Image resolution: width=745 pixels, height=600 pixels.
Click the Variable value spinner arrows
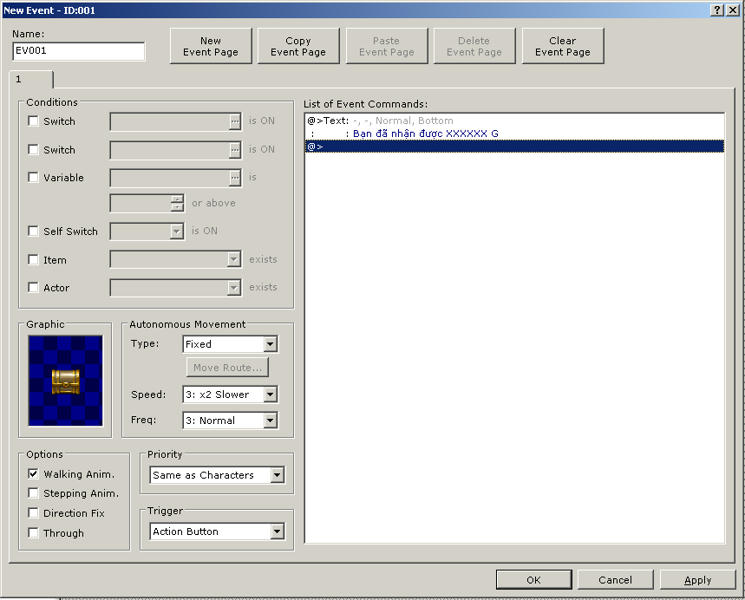[x=177, y=203]
